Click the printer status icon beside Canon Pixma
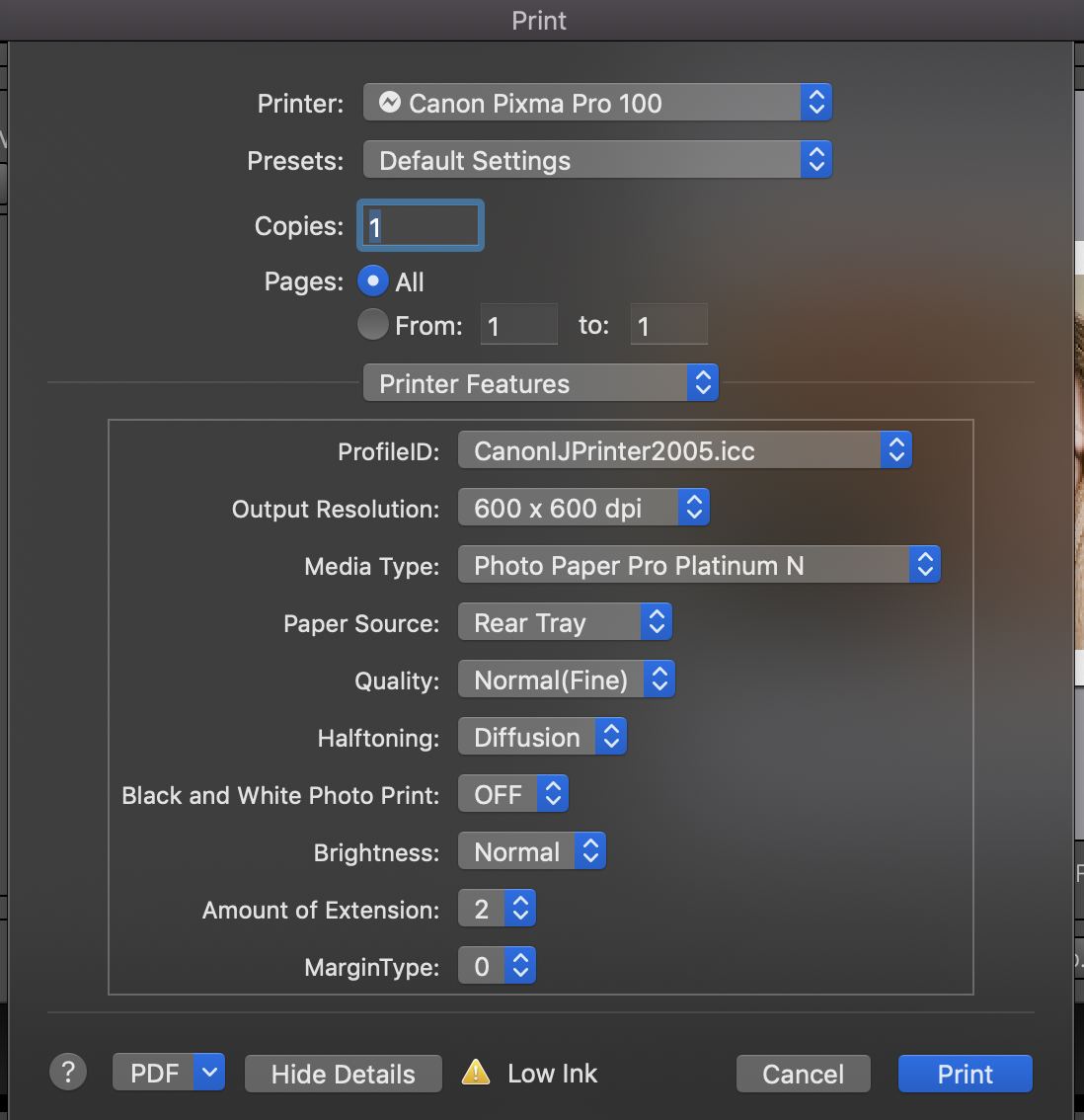1084x1120 pixels. coord(390,103)
